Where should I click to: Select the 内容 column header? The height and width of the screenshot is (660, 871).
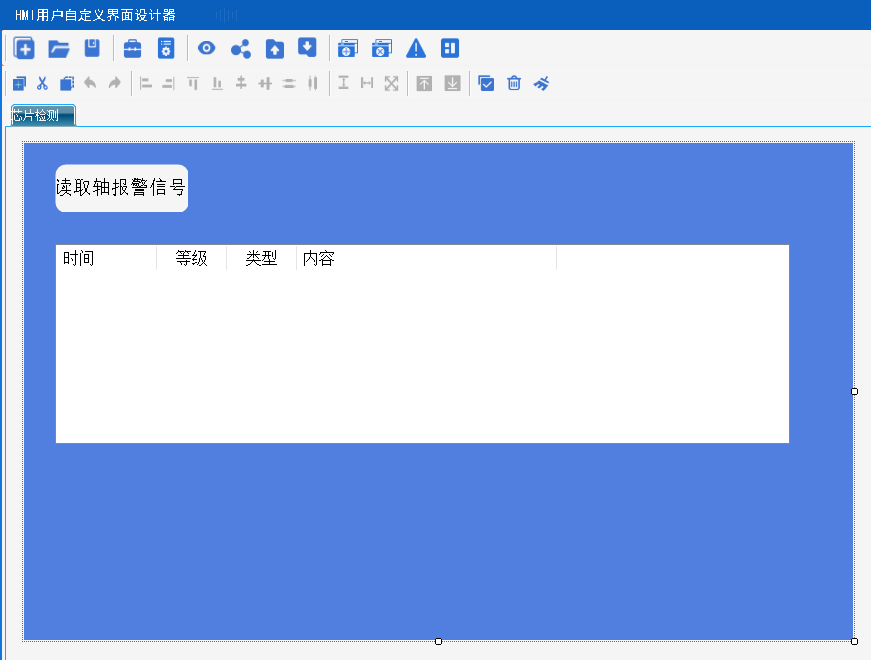[x=427, y=258]
